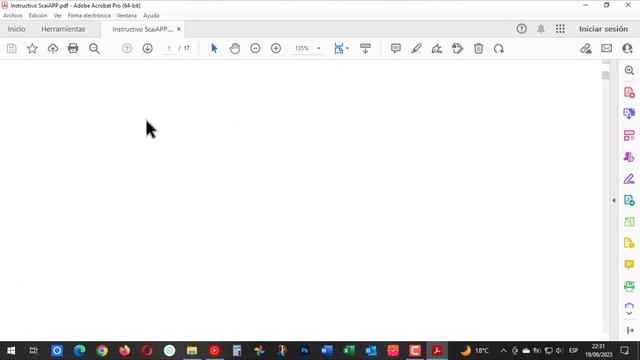The image size is (640, 360).
Task: Open the search tool in right pane
Action: pyautogui.click(x=629, y=71)
